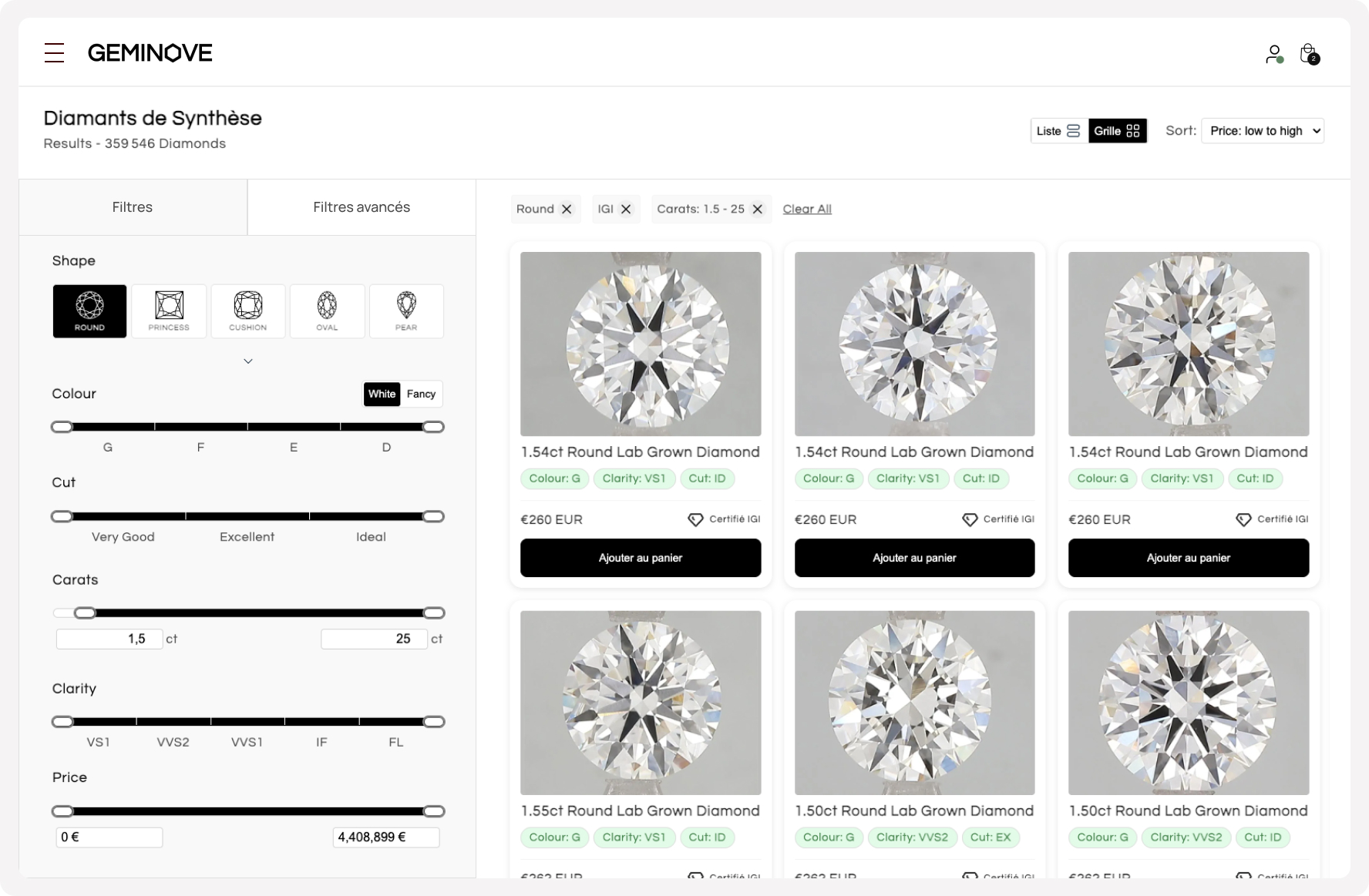
Task: Click the minimum carat field 1,5
Action: [x=109, y=639]
